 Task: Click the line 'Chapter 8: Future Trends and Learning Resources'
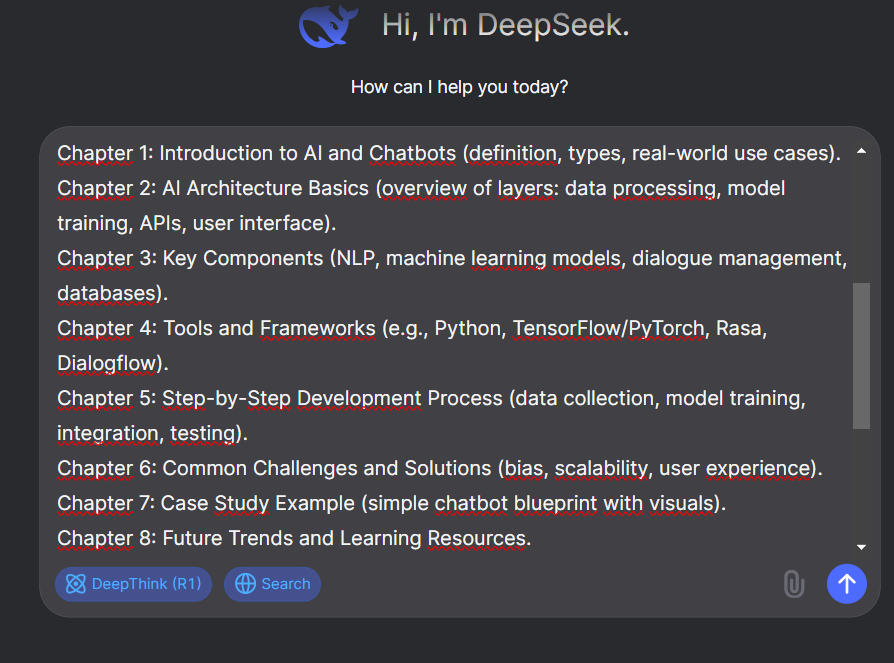point(294,538)
